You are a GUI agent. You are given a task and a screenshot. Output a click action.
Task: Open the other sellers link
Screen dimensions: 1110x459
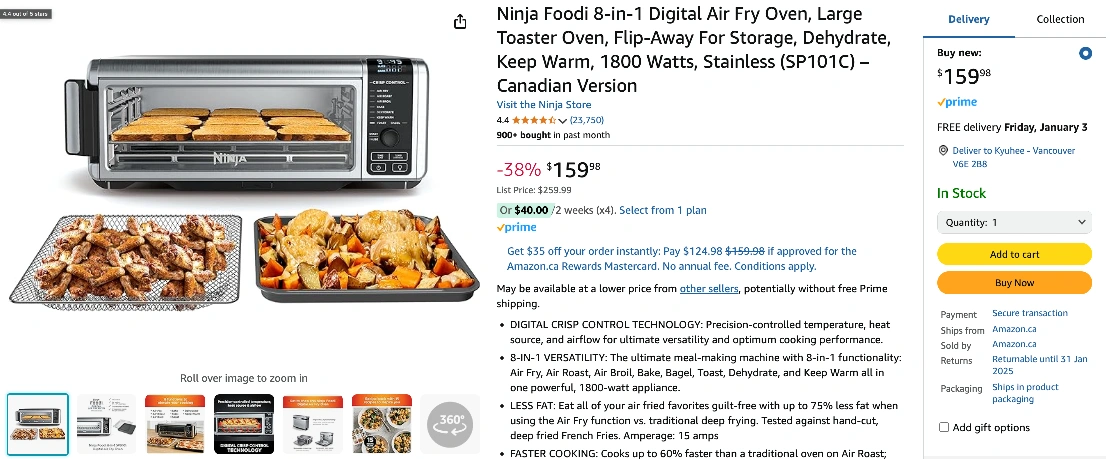(709, 289)
